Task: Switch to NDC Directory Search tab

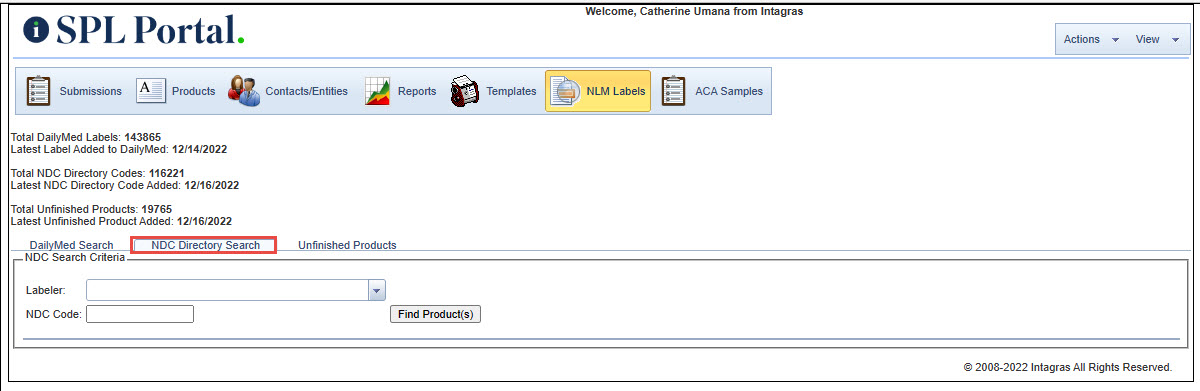Action: (x=205, y=245)
